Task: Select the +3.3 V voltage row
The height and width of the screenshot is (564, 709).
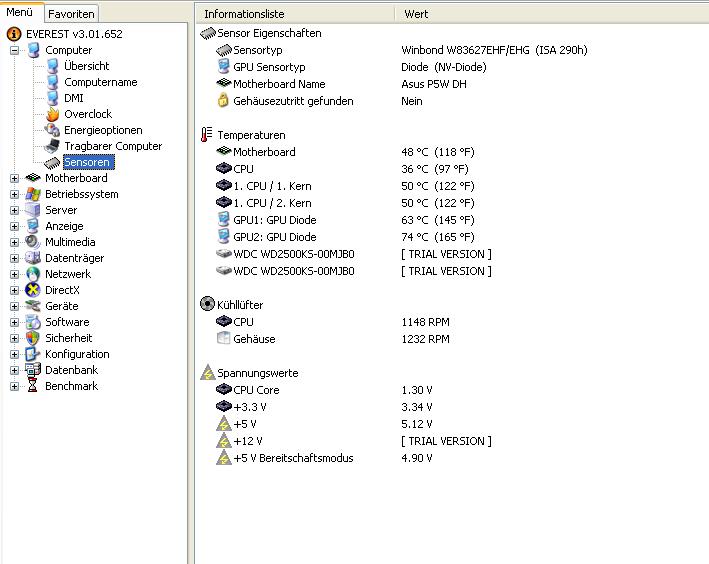Action: (x=325, y=407)
